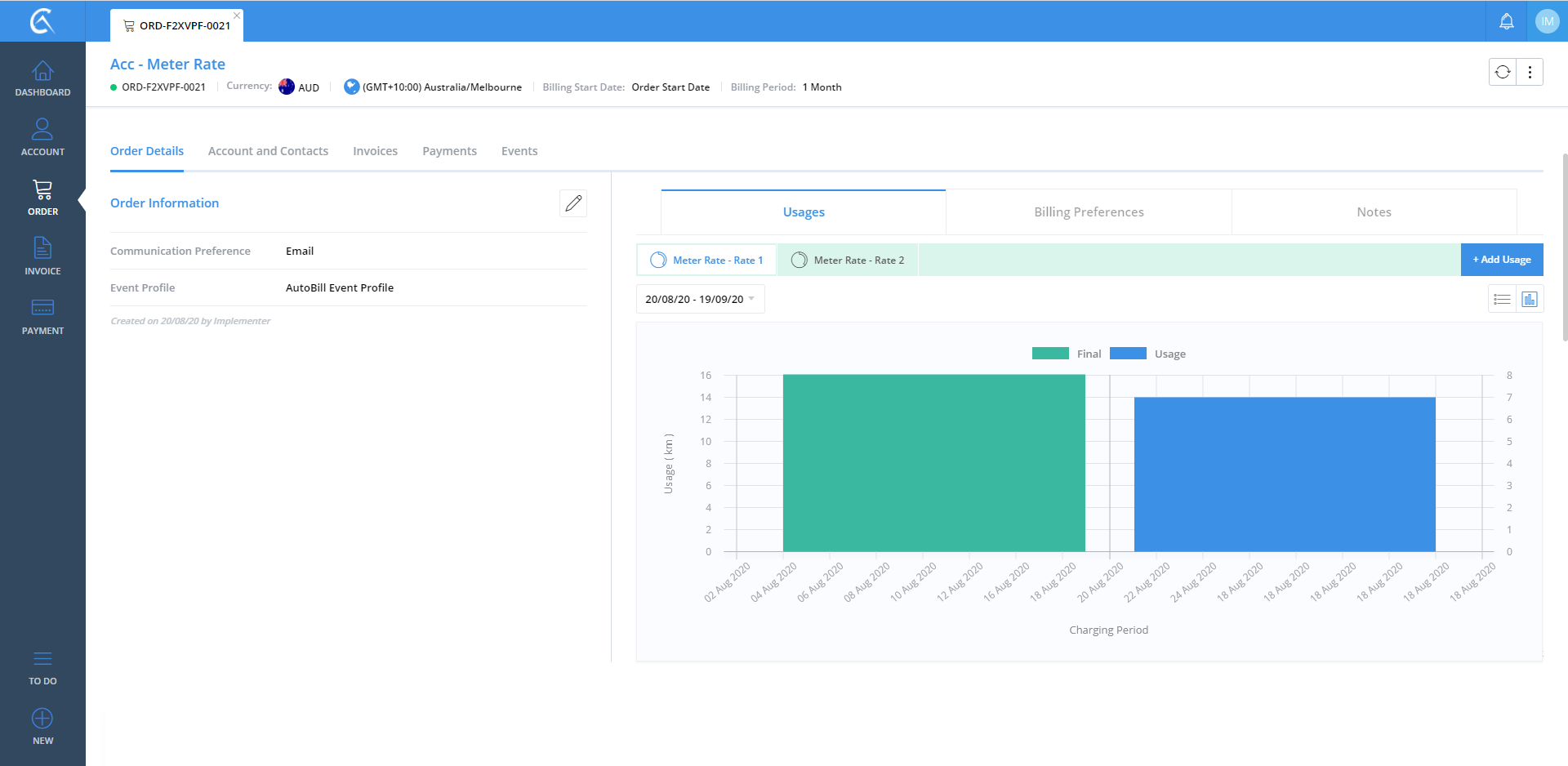Edit Order Information with pencil icon
The width and height of the screenshot is (1568, 766).
(x=573, y=203)
